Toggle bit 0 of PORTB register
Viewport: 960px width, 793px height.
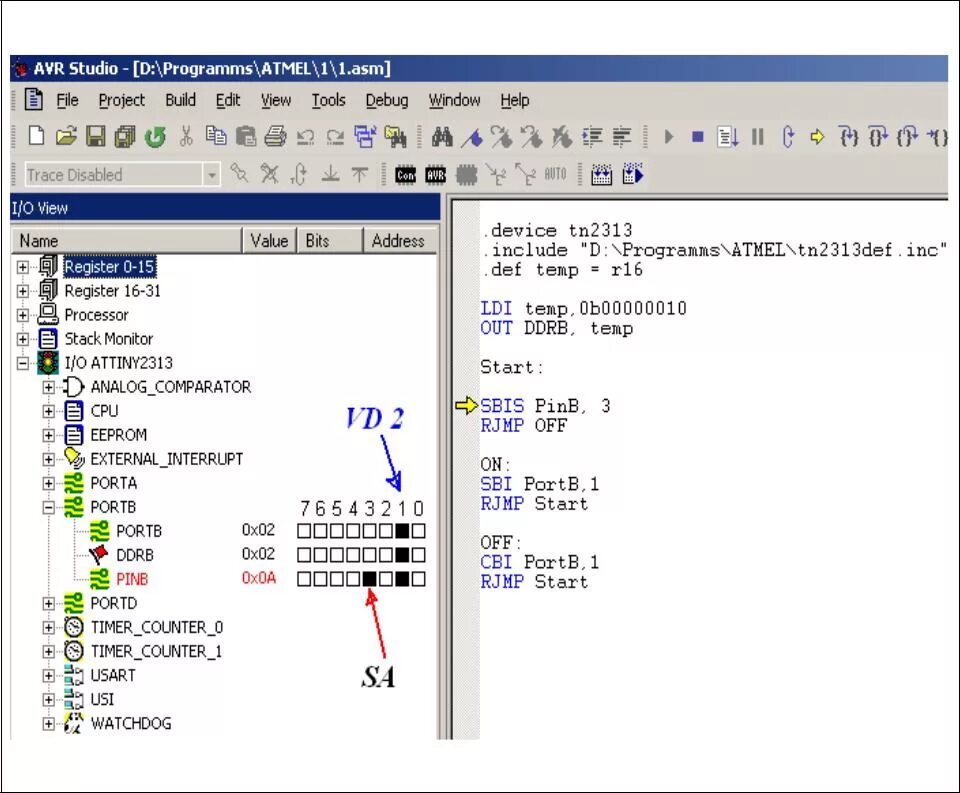click(419, 531)
